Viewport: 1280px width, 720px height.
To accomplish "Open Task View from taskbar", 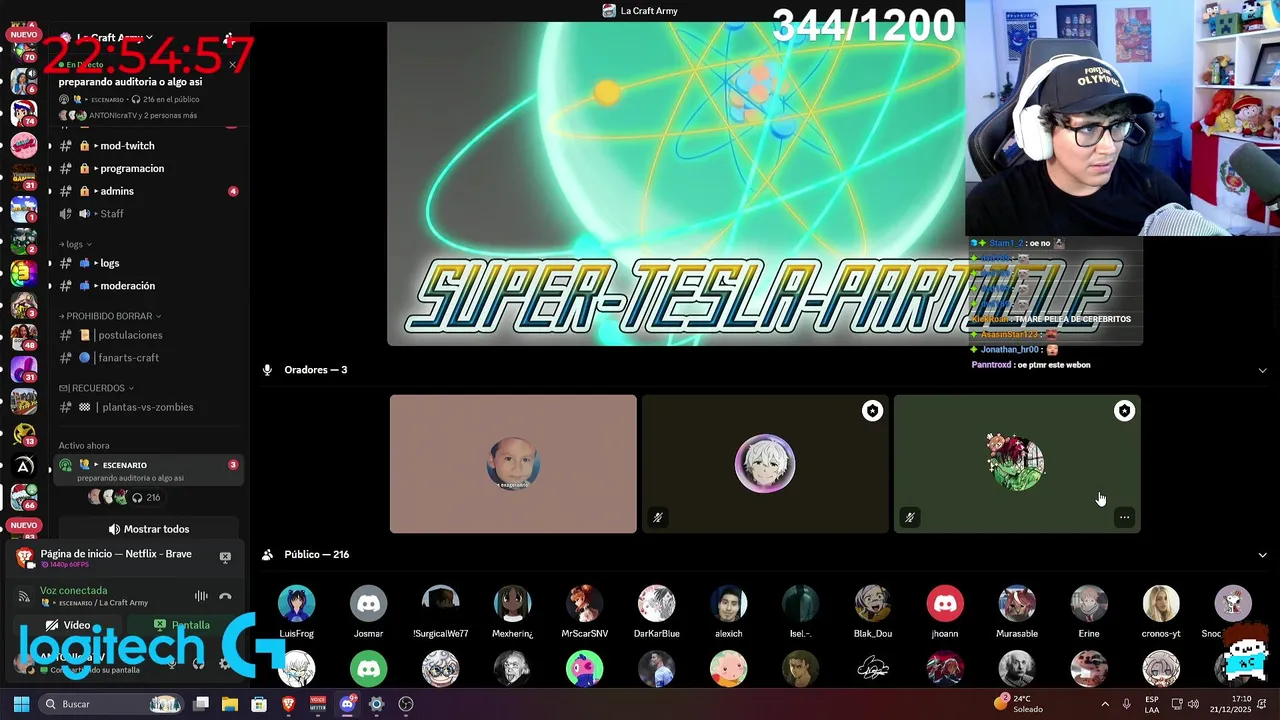I will [x=200, y=704].
